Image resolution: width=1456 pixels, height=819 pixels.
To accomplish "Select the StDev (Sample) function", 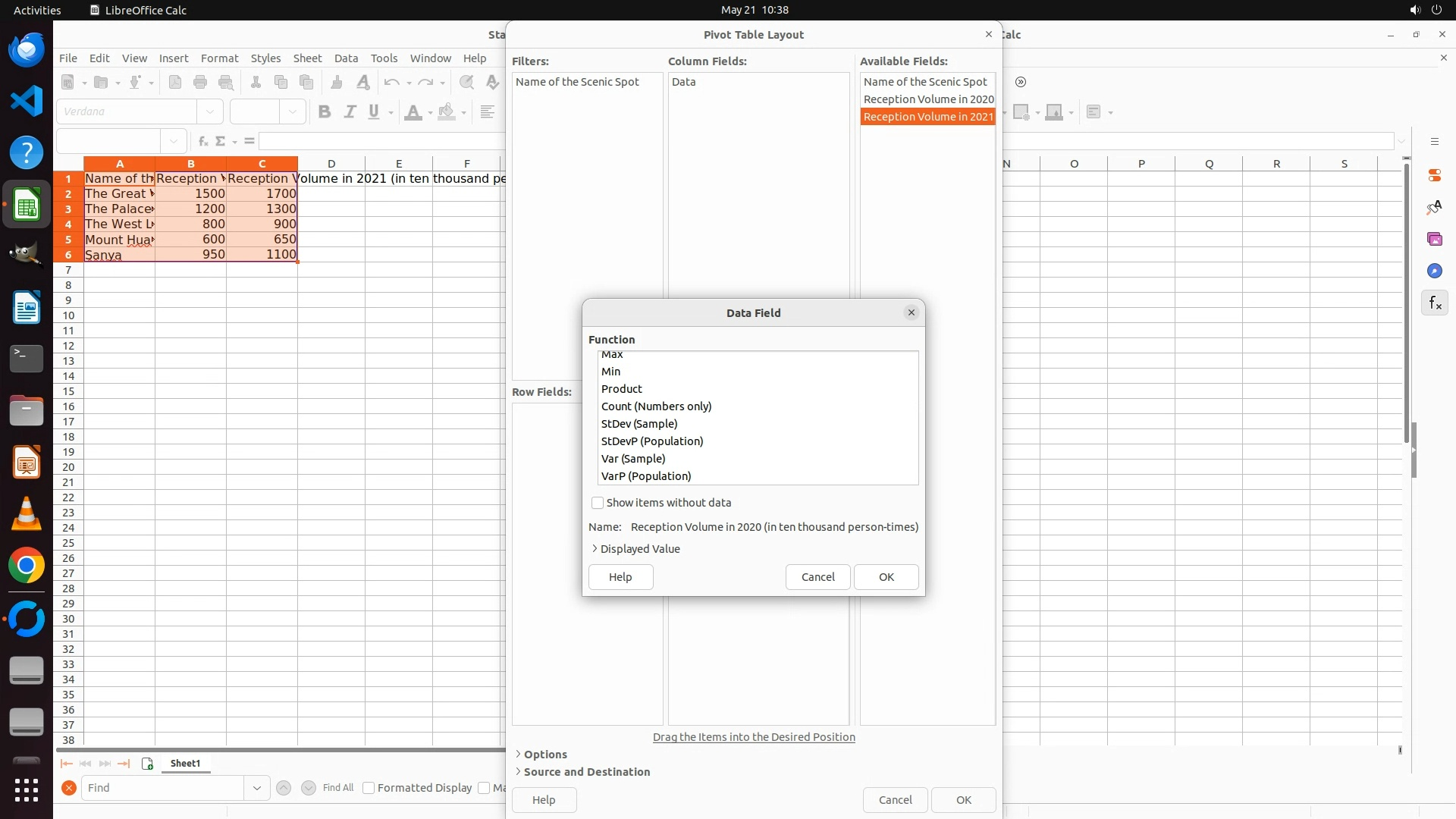I will click(x=639, y=424).
